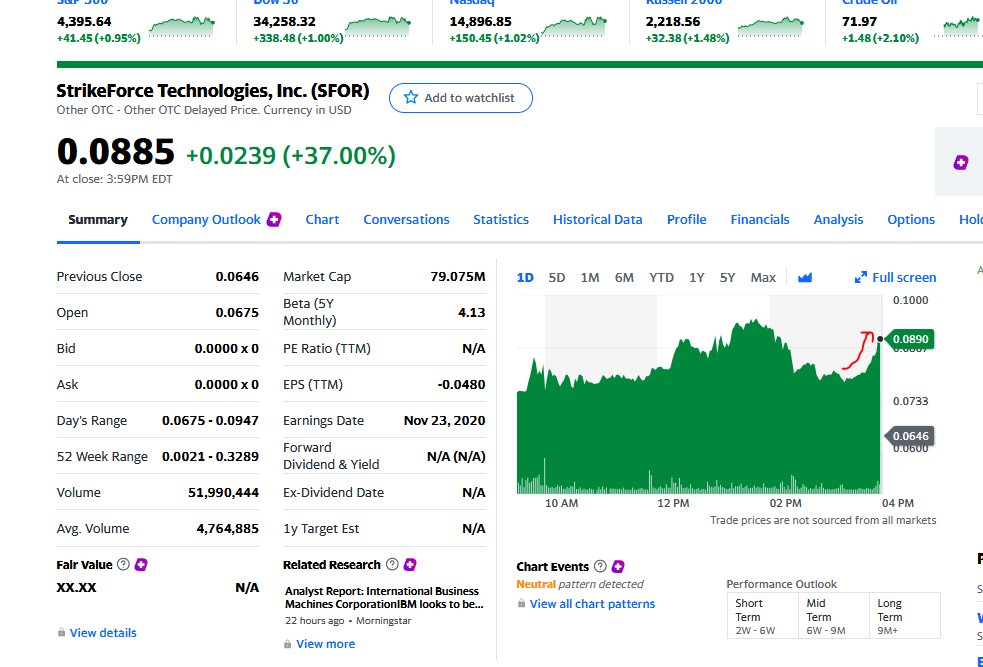Click the lock icon beside View more
Viewport: 983px width, 667px height.
(x=287, y=644)
